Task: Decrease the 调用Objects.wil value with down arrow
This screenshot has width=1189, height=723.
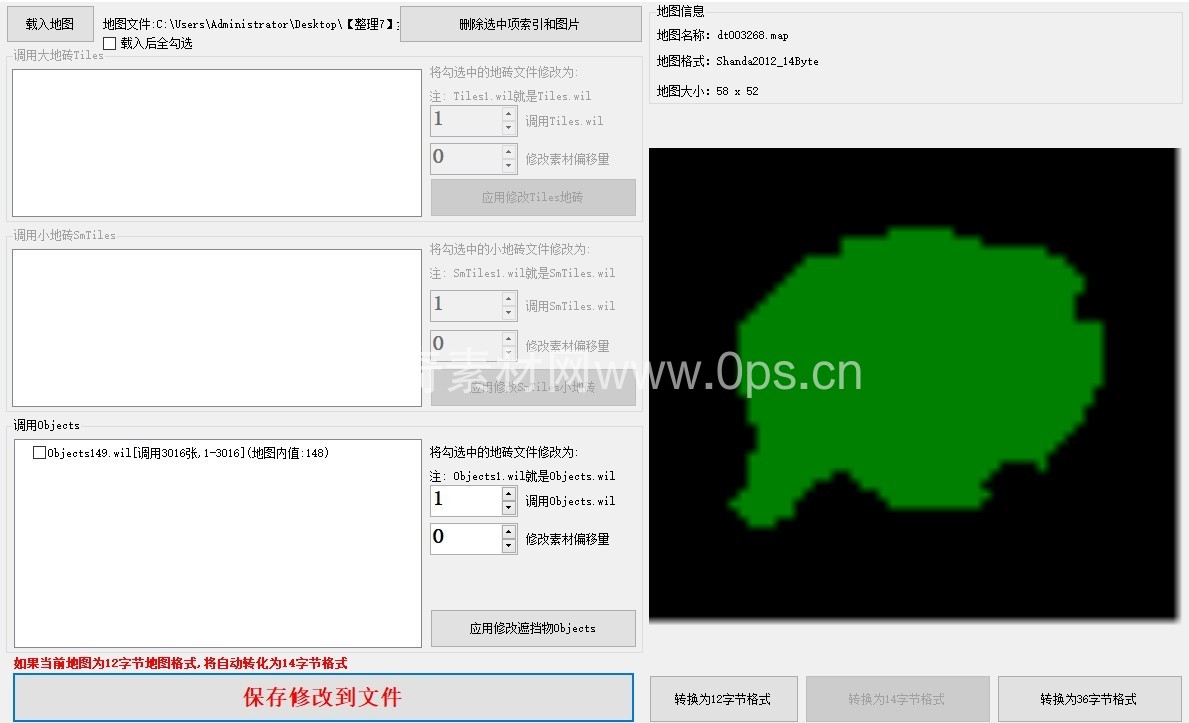Action: pos(509,508)
